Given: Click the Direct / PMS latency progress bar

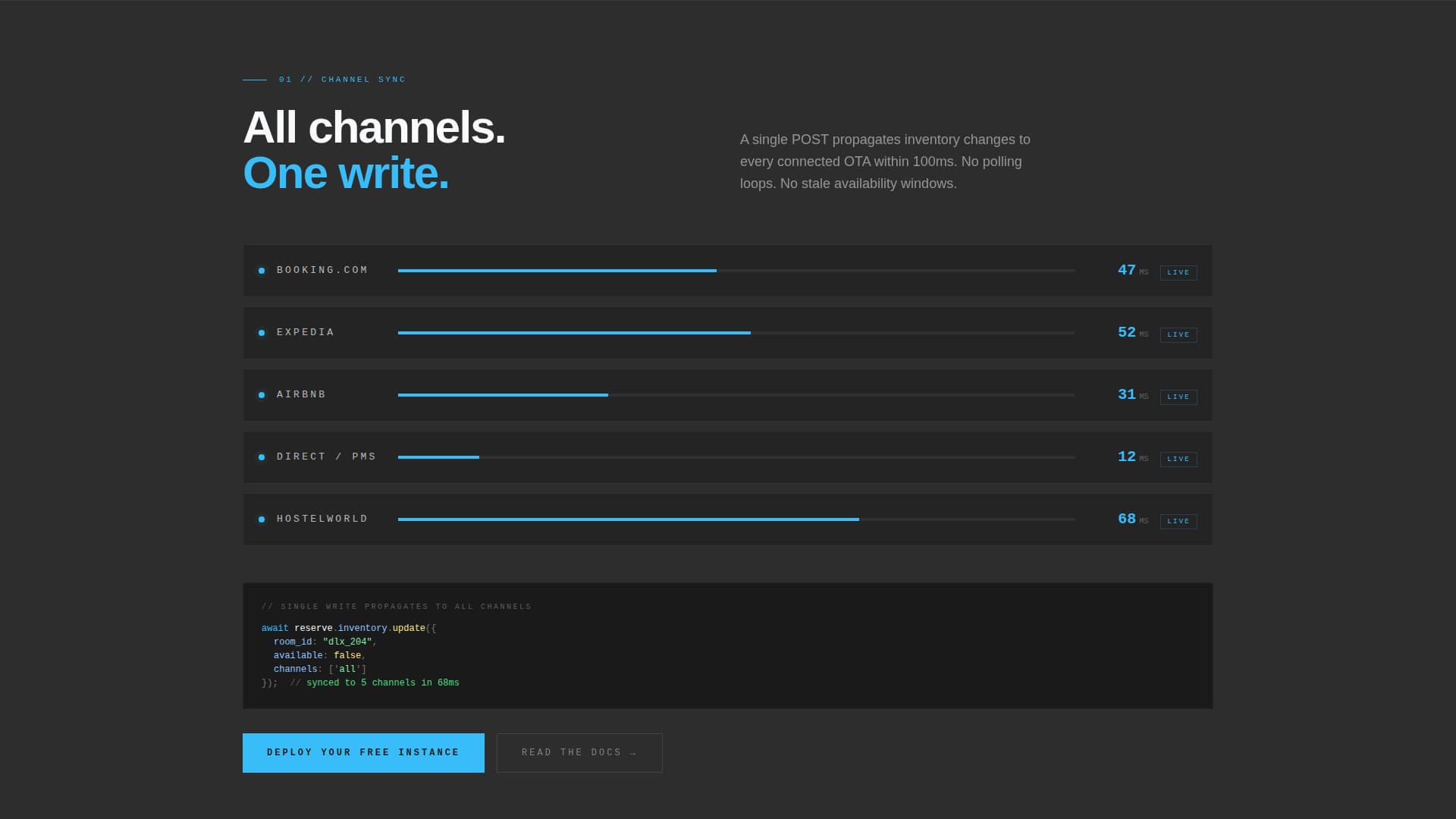Looking at the screenshot, I should pyautogui.click(x=736, y=457).
